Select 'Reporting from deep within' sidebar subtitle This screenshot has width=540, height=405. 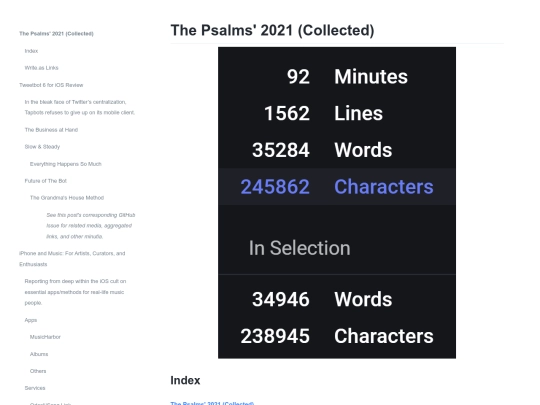[x=75, y=292]
